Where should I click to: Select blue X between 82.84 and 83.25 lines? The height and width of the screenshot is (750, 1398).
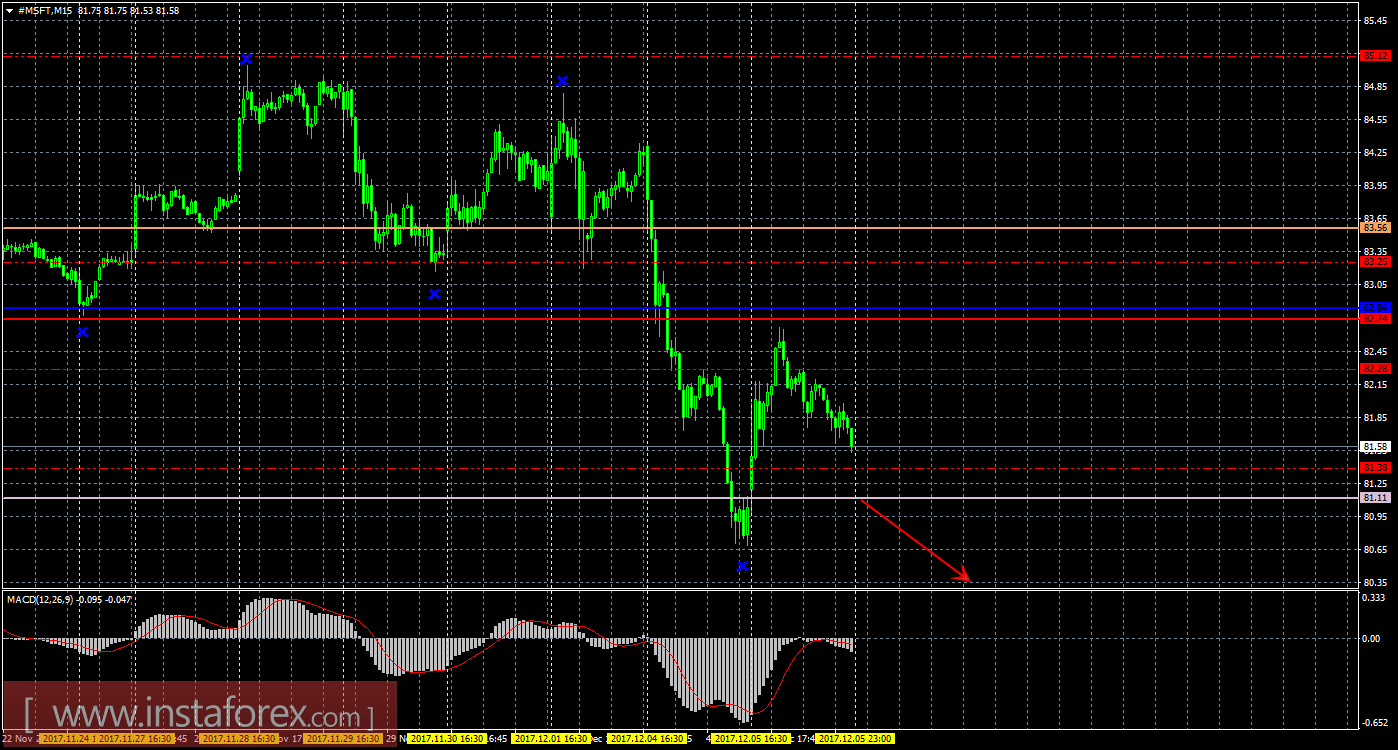tap(434, 294)
